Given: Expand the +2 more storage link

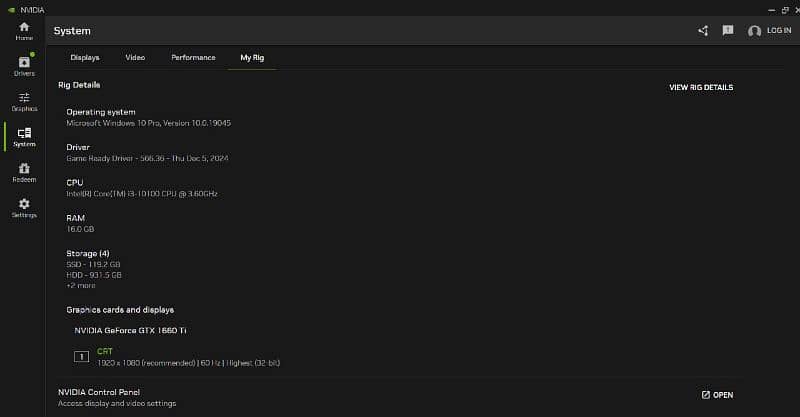Looking at the screenshot, I should (x=81, y=285).
